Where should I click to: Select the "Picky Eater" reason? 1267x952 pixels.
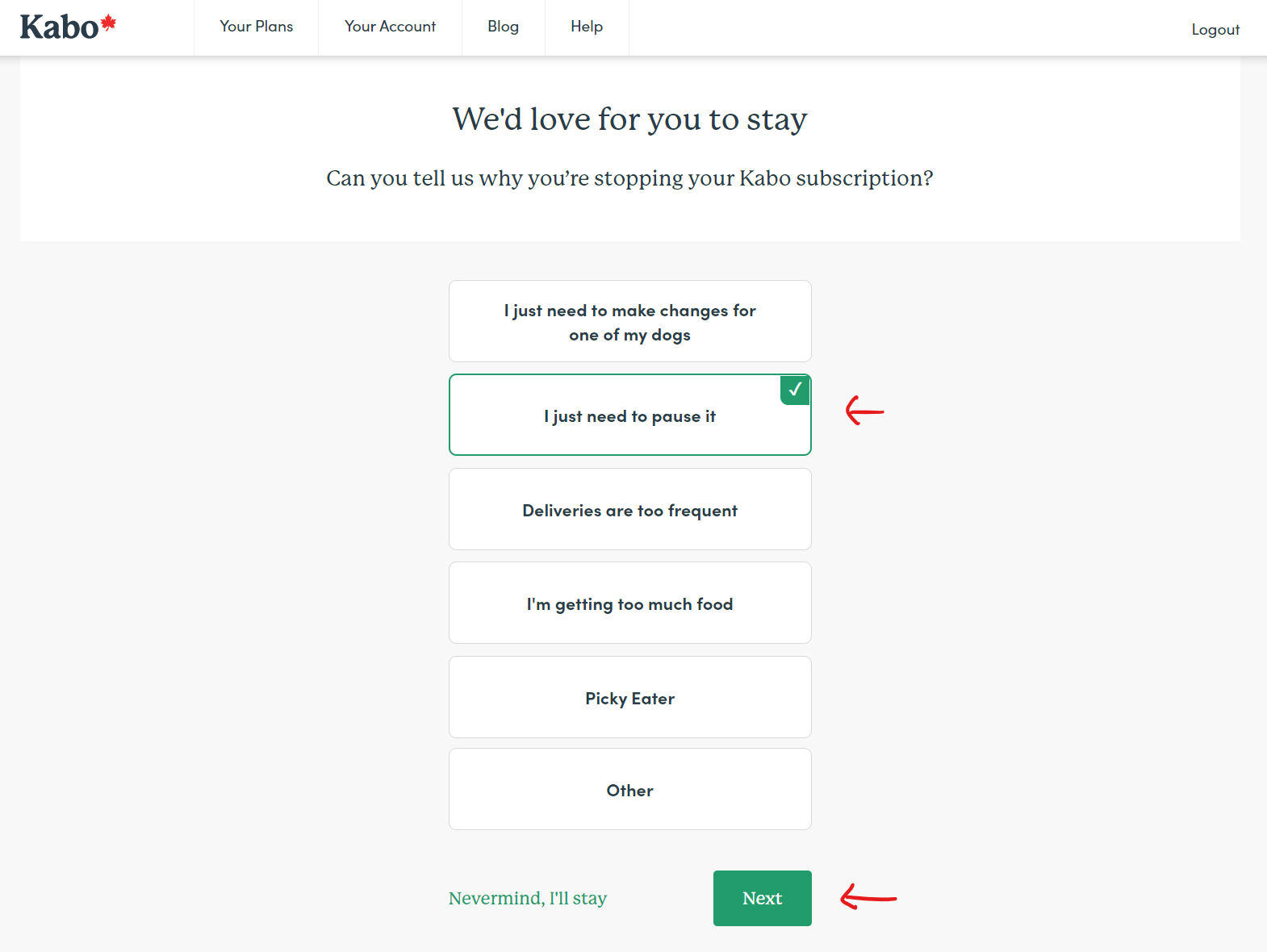pyautogui.click(x=629, y=698)
